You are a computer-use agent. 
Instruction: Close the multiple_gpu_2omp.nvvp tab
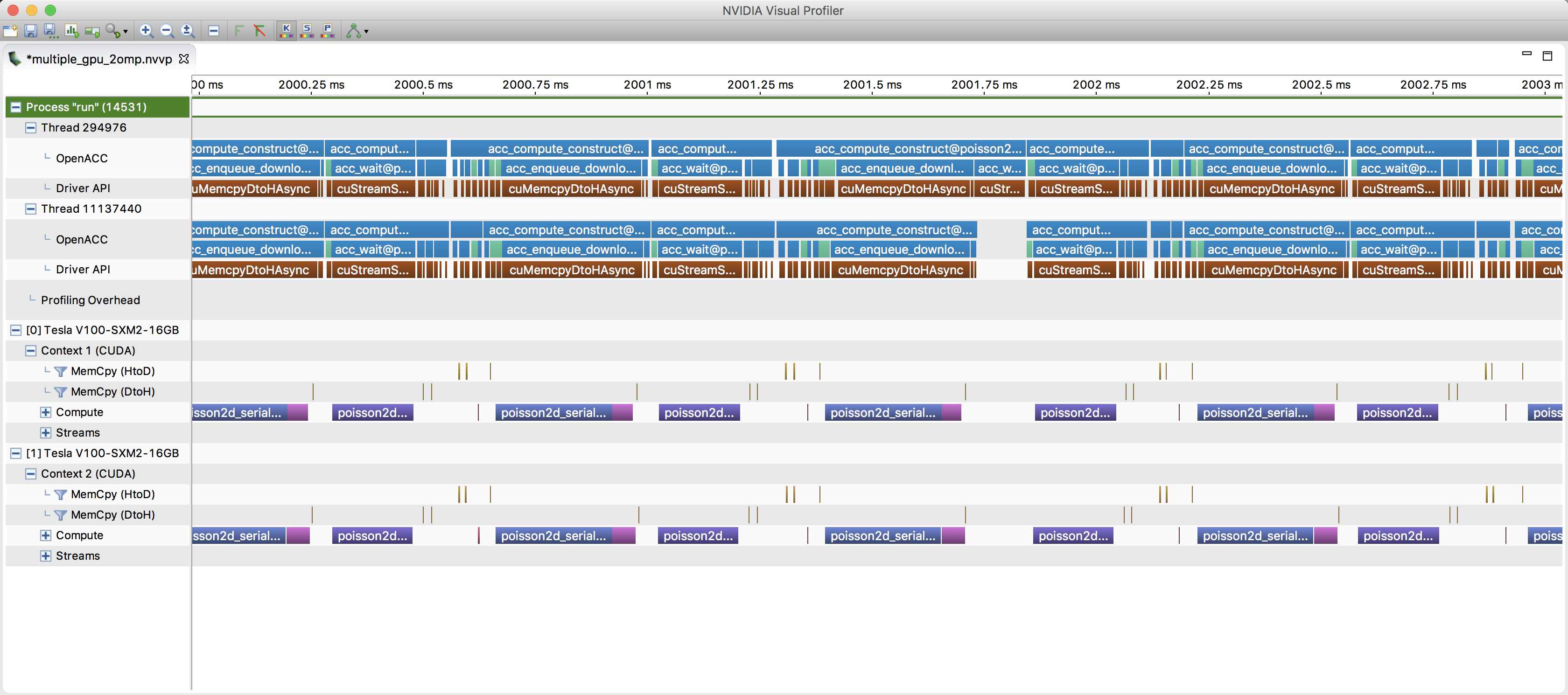(184, 59)
